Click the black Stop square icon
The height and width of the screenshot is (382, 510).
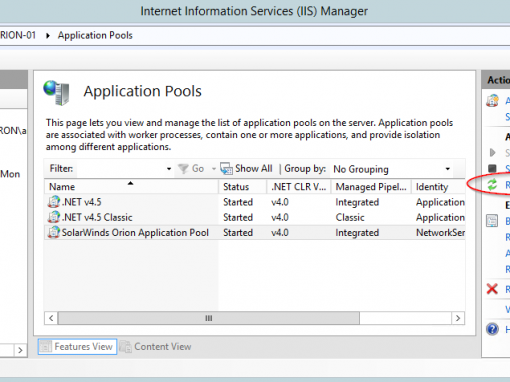point(492,168)
